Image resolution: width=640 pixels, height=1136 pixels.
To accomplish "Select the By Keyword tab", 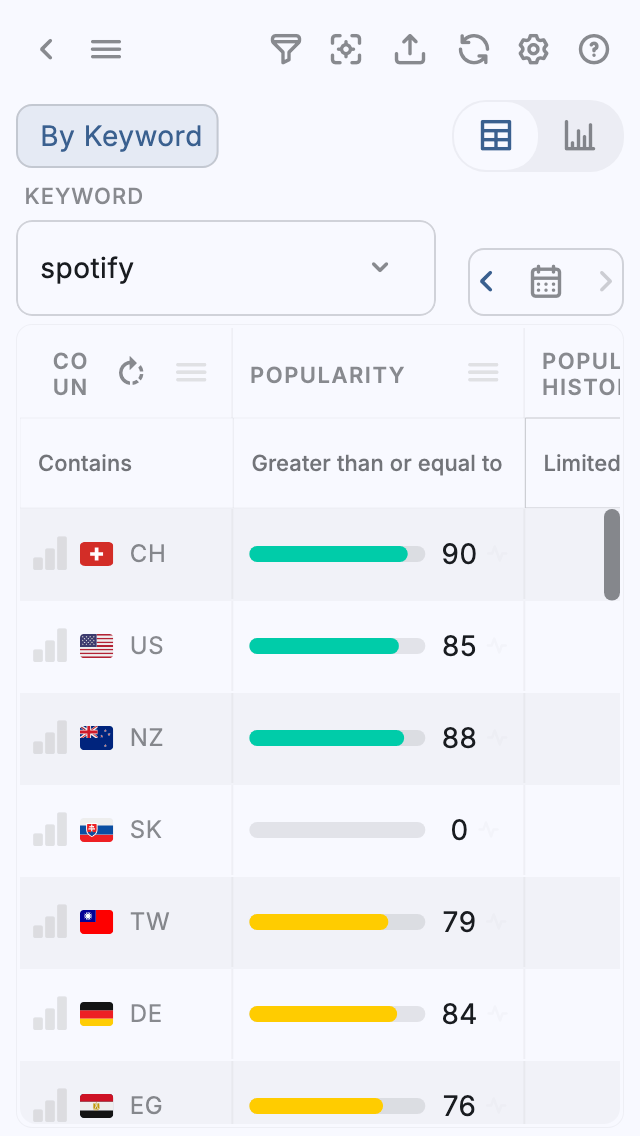I will [117, 136].
